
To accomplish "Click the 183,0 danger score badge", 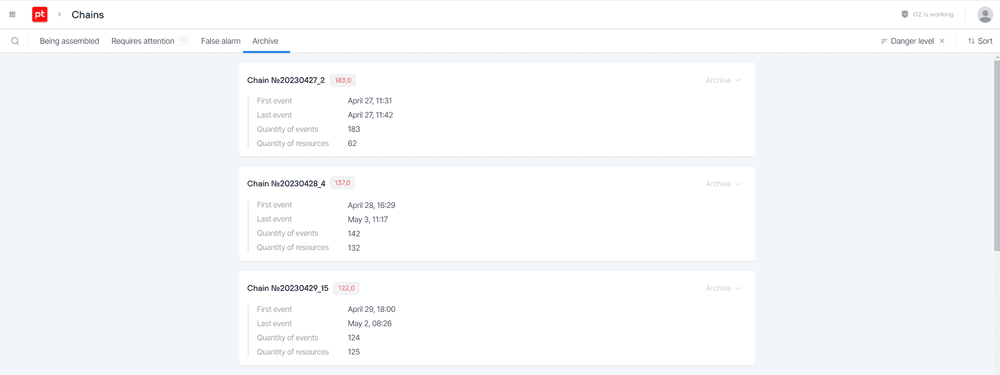I will click(x=343, y=80).
